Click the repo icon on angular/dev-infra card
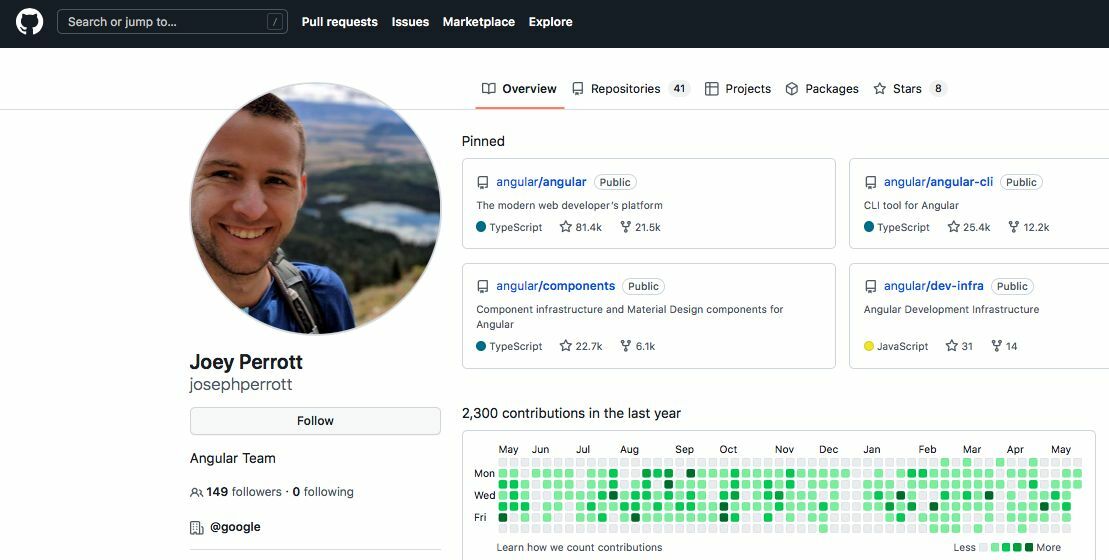 click(x=871, y=286)
